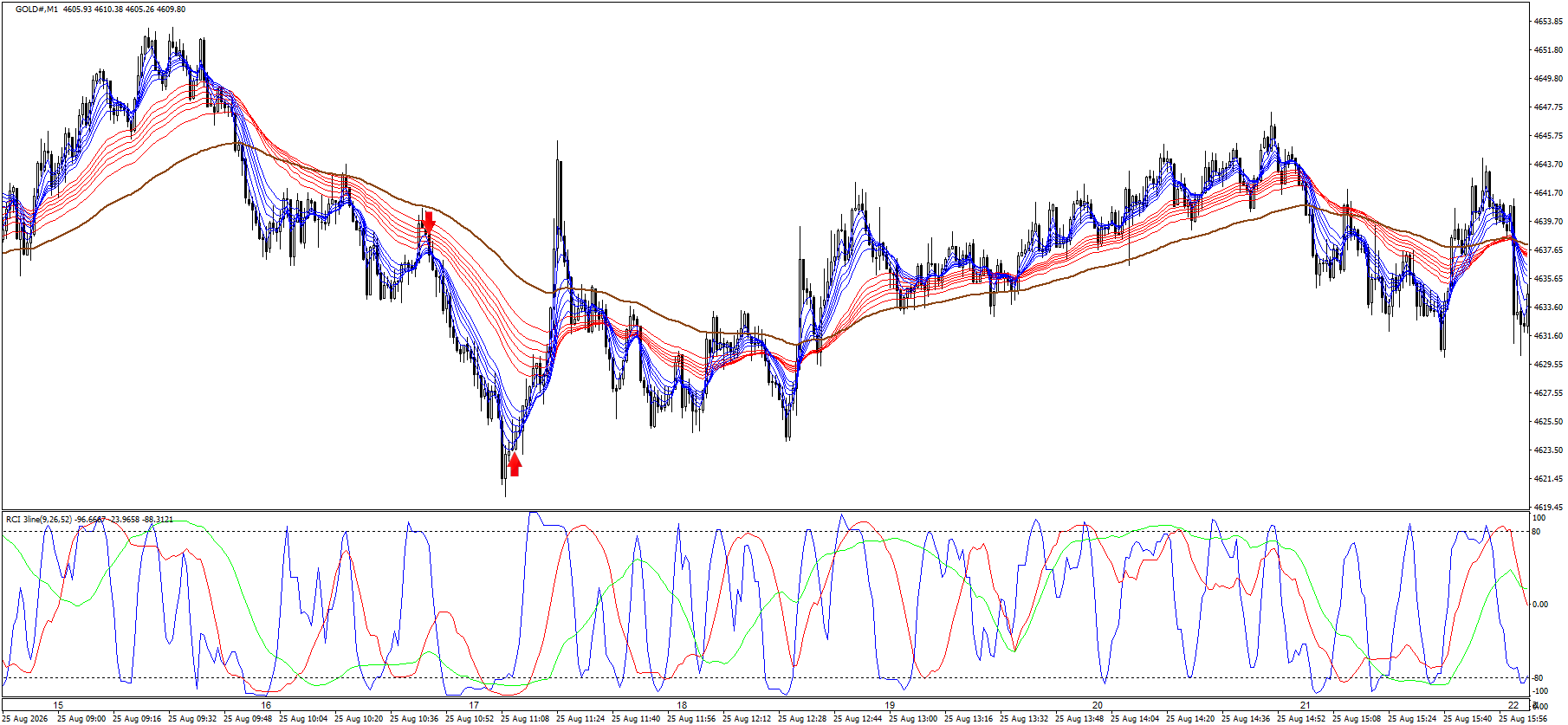Click the 4635.65 price scale label
This screenshot has width=1568, height=725.
(x=1548, y=279)
